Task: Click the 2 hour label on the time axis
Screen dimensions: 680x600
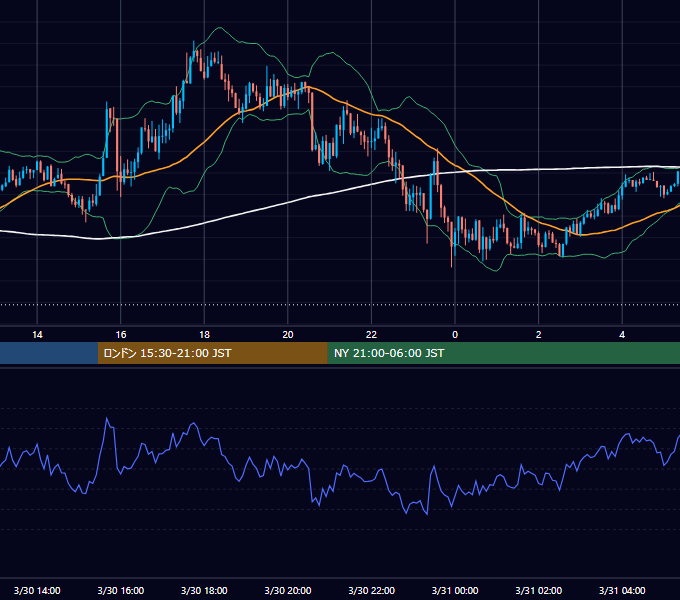Action: pos(539,335)
